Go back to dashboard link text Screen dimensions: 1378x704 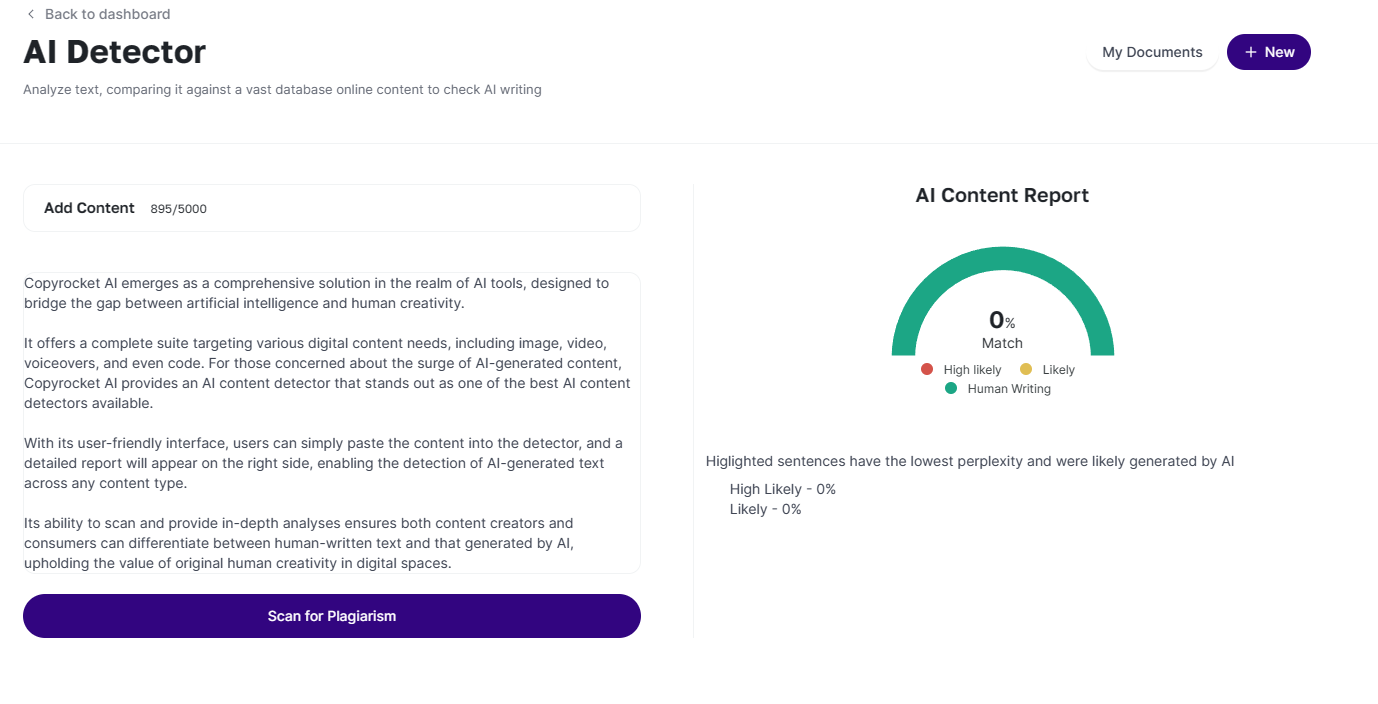(x=107, y=14)
